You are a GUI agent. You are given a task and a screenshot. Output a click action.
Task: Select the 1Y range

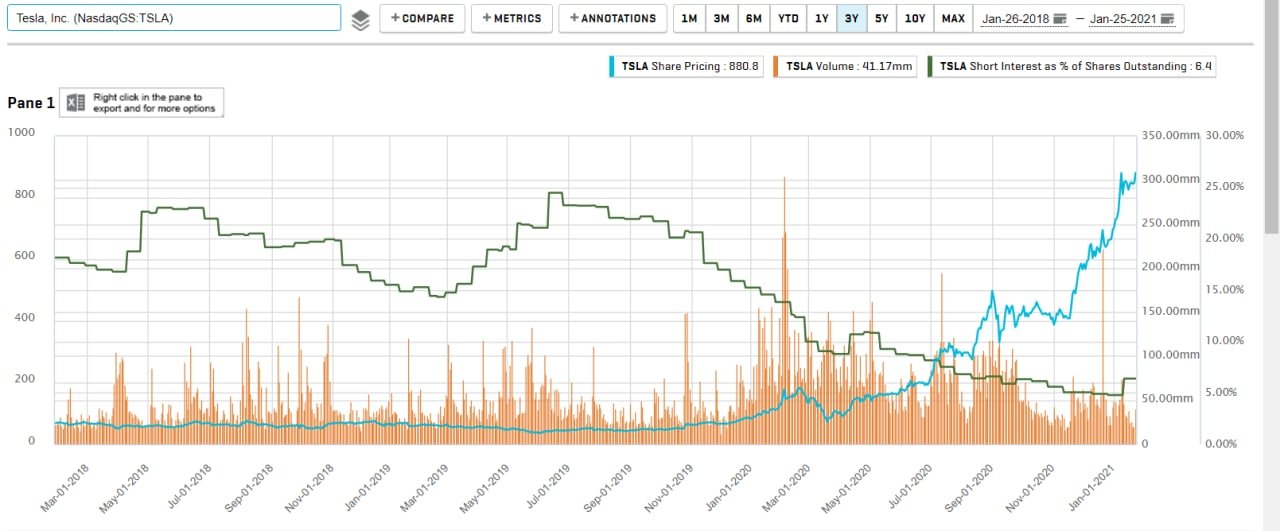point(821,19)
